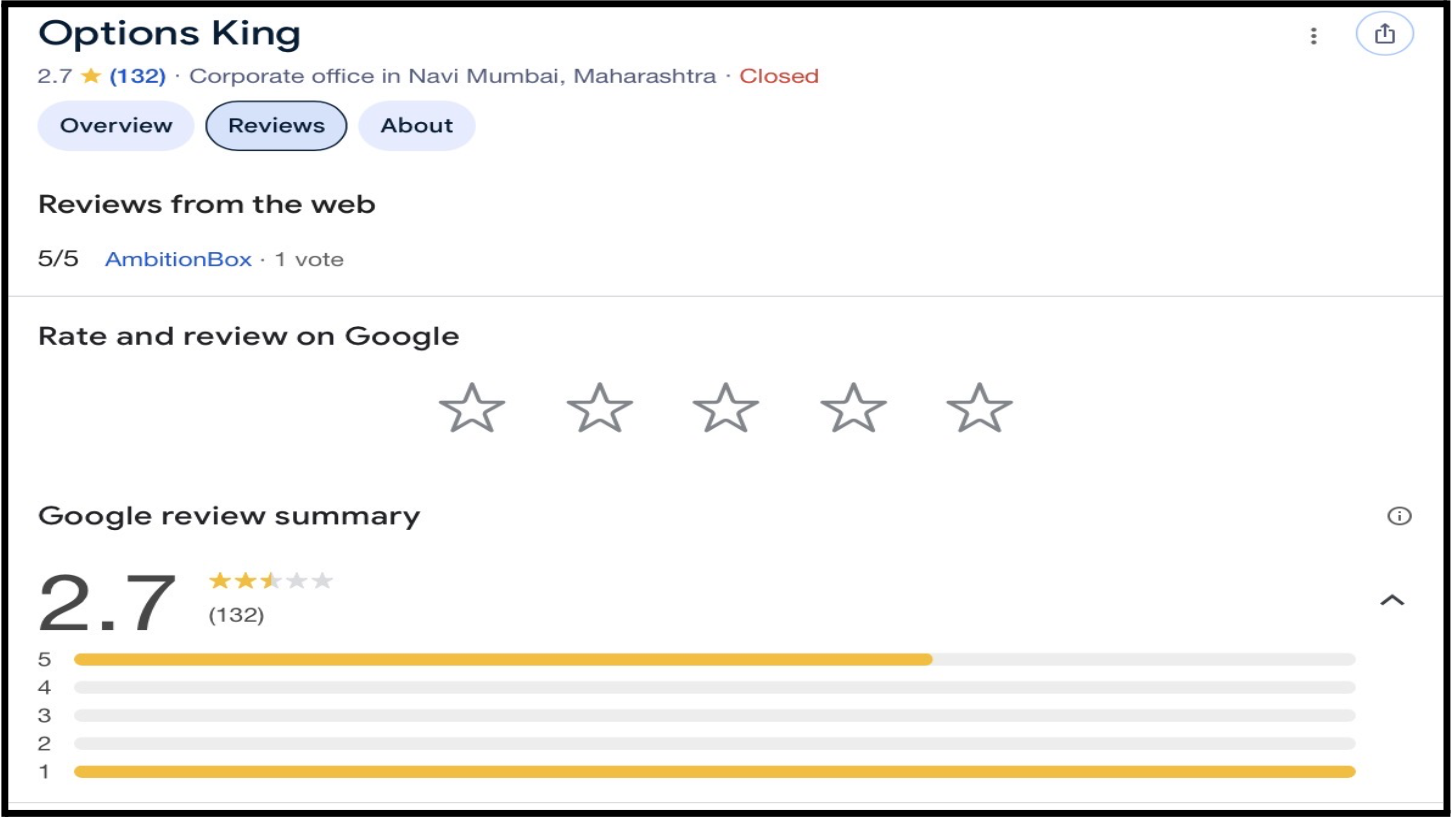Click the fifth star in the summary row
The image size is (1456, 820).
[x=323, y=578]
